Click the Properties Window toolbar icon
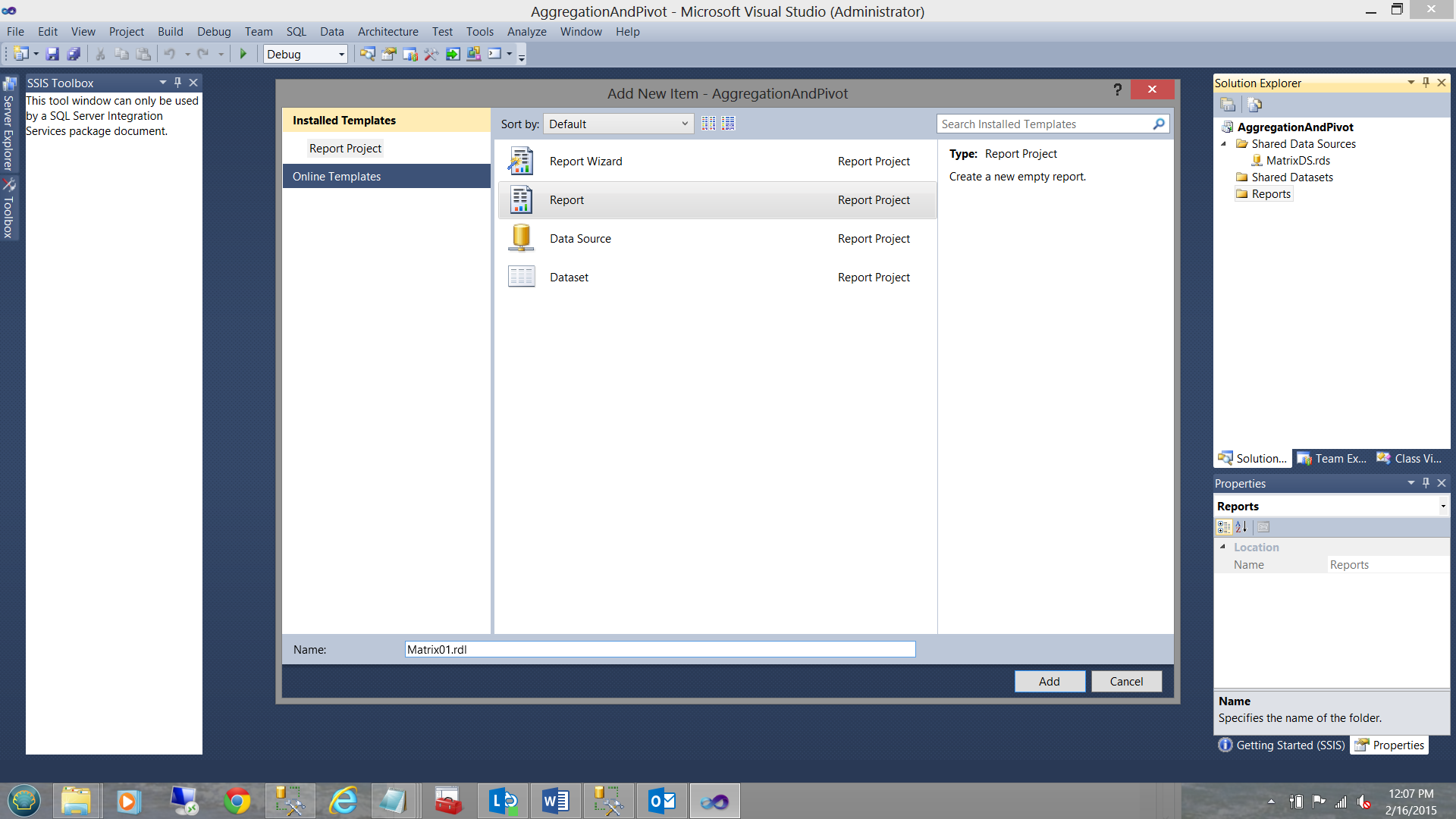This screenshot has width=1456, height=819. point(389,54)
